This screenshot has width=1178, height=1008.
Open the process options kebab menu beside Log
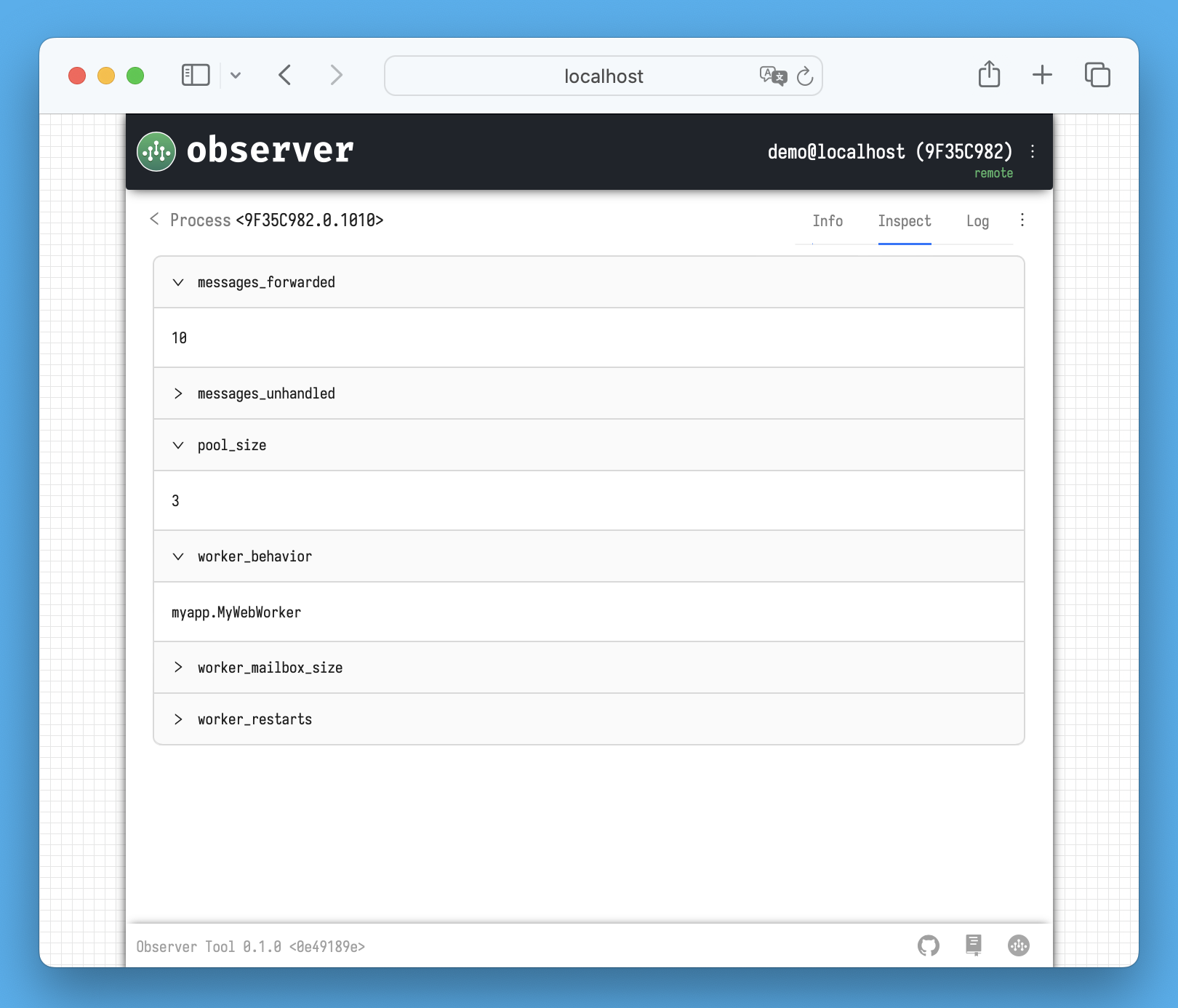click(x=1022, y=220)
